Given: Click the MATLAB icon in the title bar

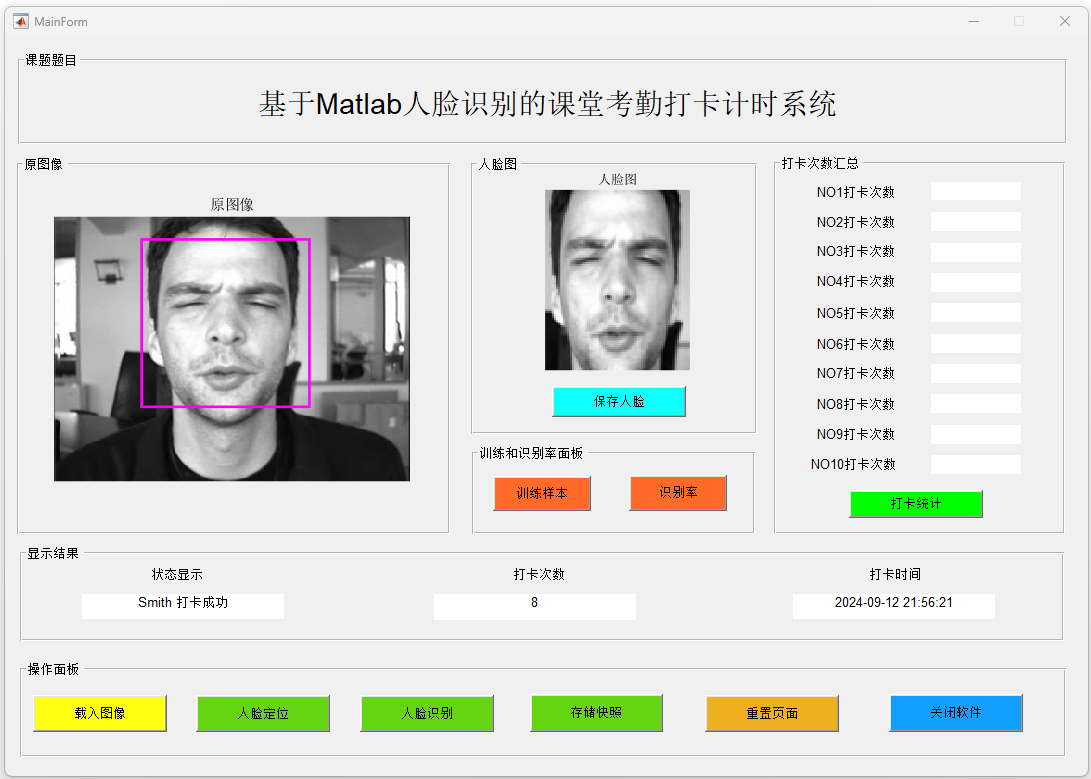Looking at the screenshot, I should tap(21, 22).
